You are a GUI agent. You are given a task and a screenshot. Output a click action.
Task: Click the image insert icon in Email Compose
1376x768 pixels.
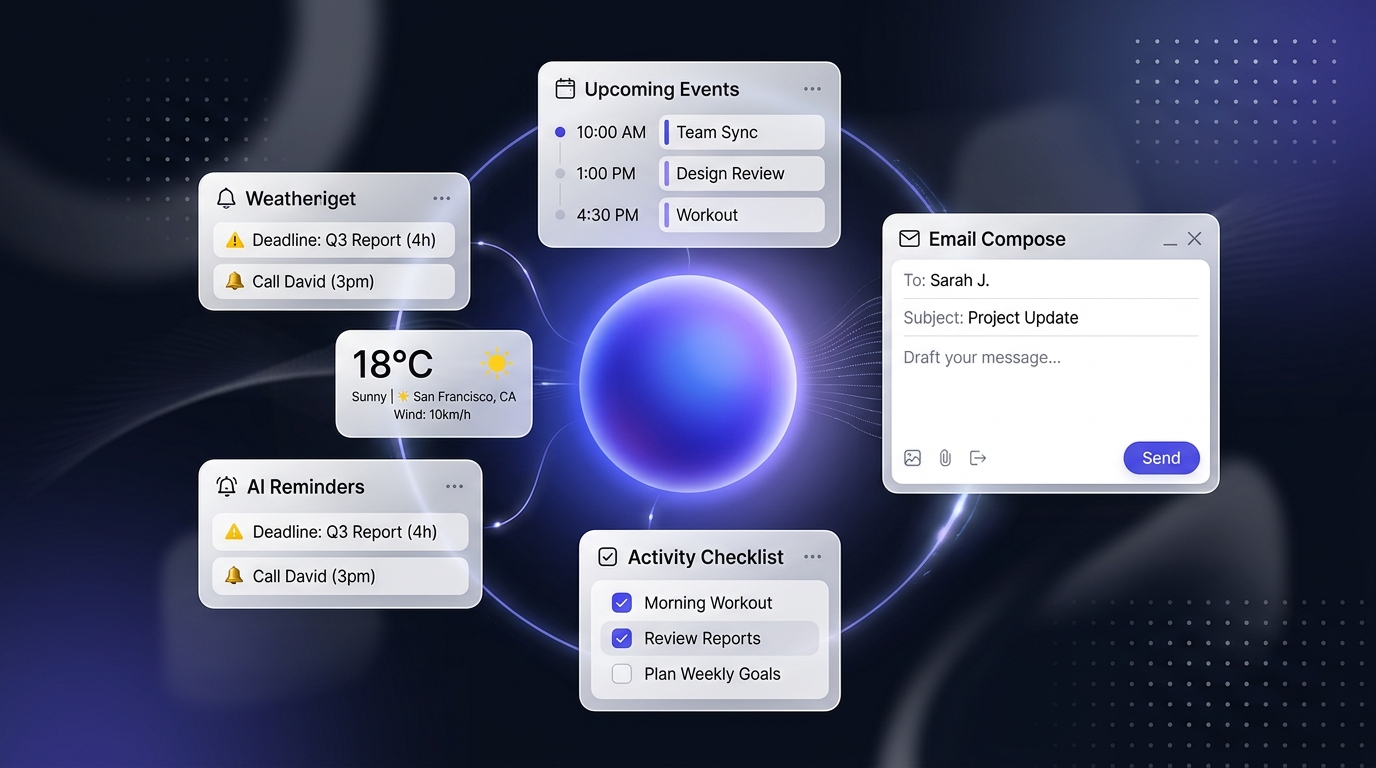pos(912,457)
